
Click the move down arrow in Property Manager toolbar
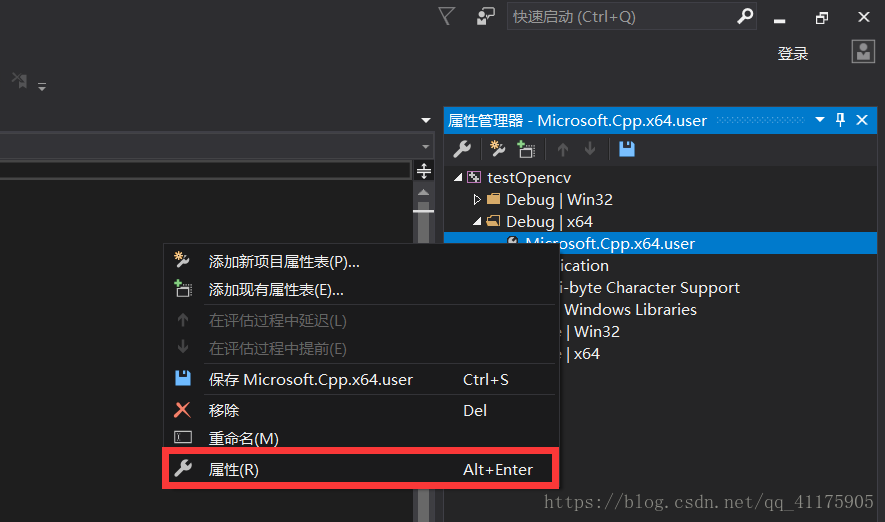590,149
